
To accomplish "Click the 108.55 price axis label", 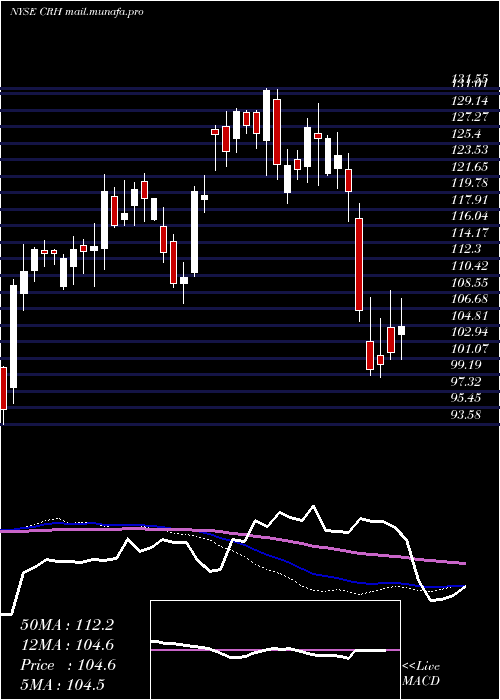I will tap(469, 283).
